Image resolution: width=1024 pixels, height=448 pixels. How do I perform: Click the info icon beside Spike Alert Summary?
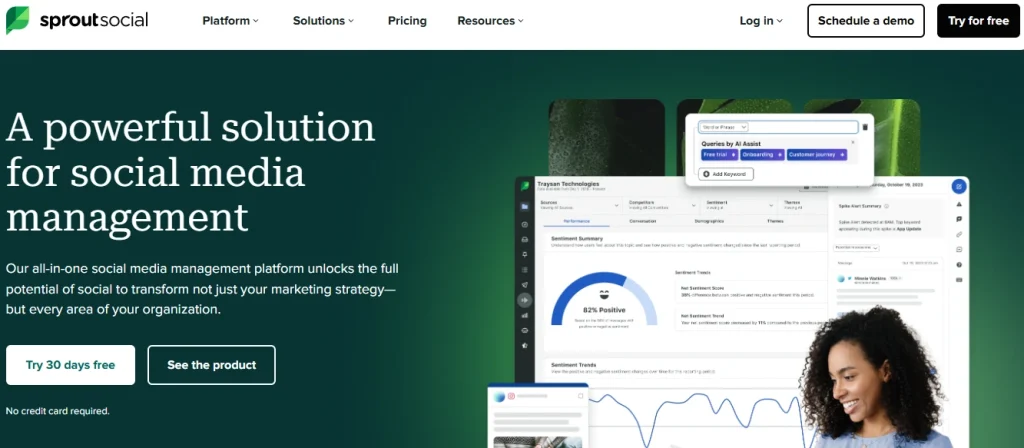886,206
